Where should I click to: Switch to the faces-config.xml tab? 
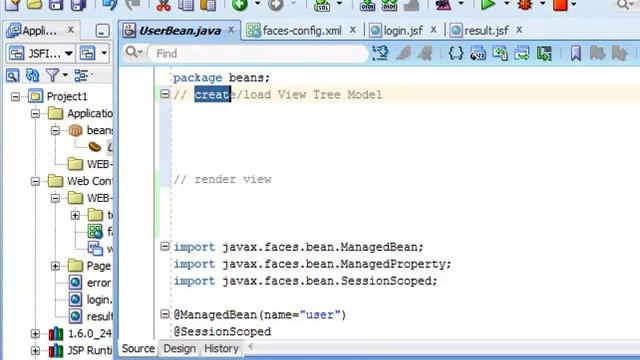click(302, 31)
